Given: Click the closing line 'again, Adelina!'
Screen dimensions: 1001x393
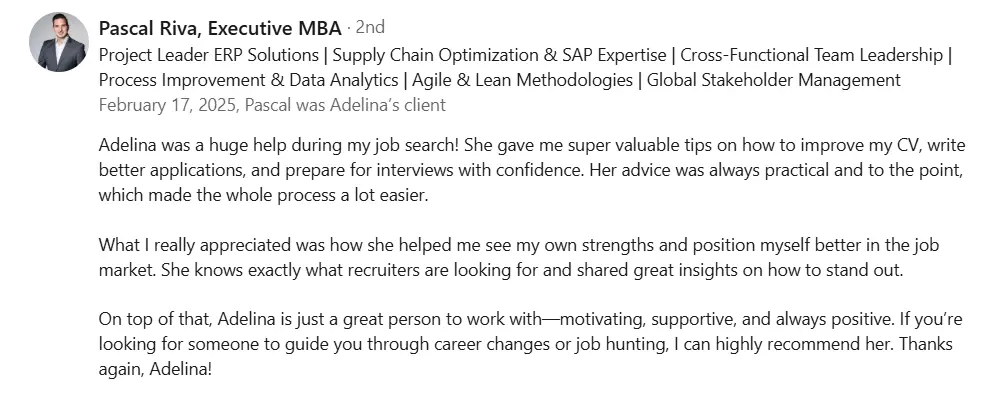Looking at the screenshot, I should click(154, 369).
